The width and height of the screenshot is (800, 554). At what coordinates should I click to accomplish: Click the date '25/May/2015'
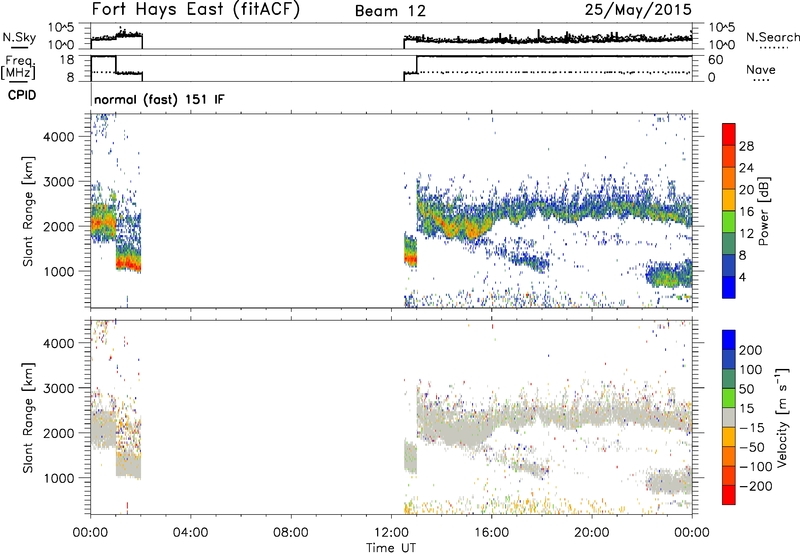click(638, 9)
